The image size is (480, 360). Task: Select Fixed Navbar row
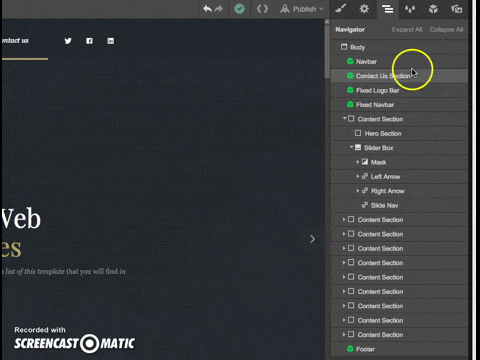pos(399,105)
